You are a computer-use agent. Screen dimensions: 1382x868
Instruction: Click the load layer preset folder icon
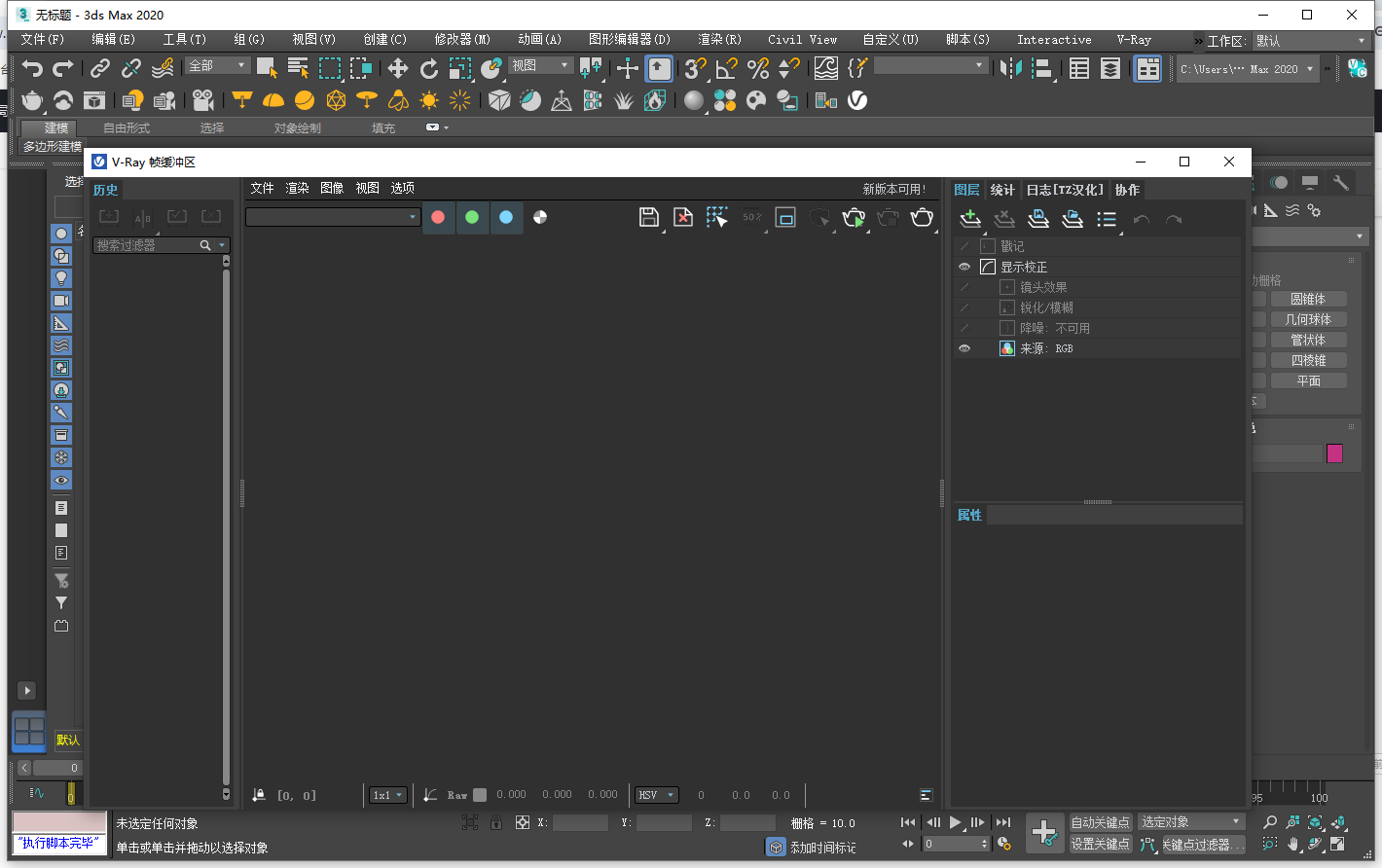pyautogui.click(x=1073, y=219)
